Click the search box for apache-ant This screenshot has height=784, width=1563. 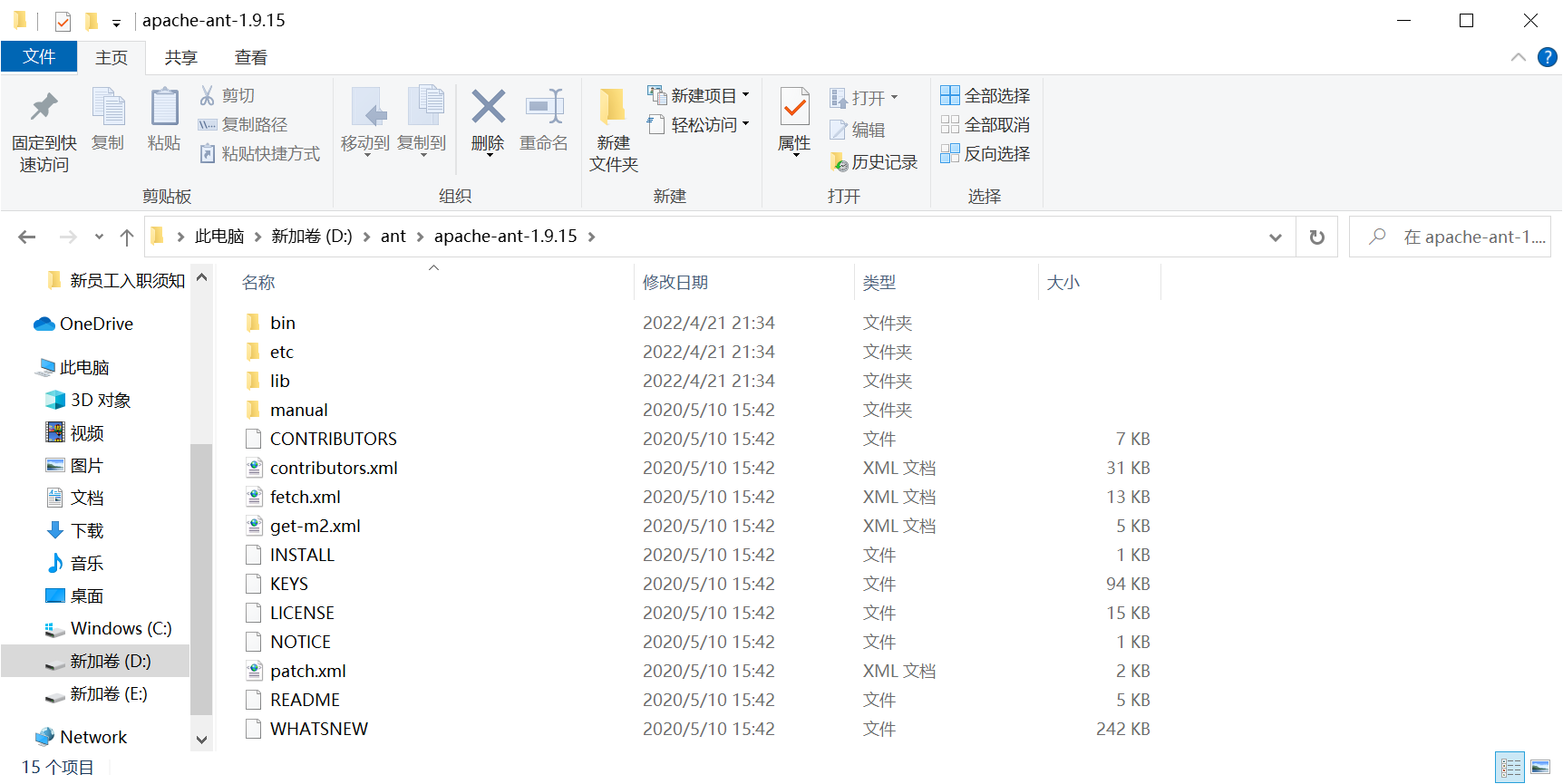pyautogui.click(x=1450, y=237)
